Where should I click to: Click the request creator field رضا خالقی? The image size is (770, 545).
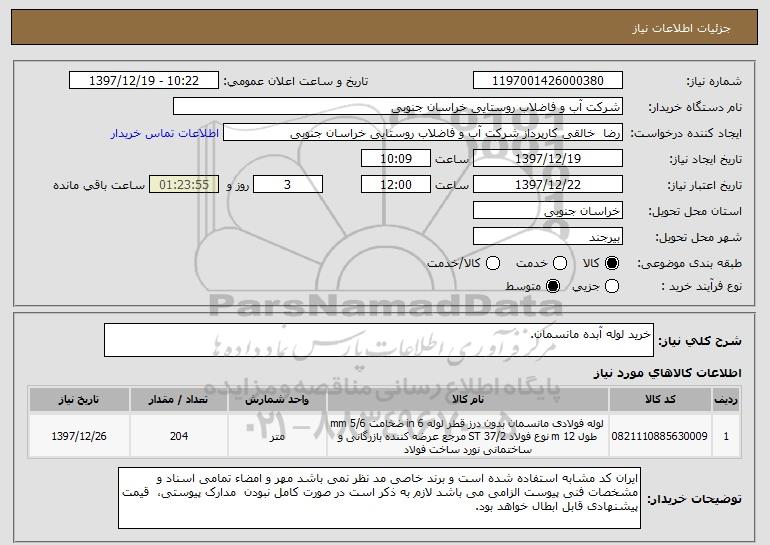pyautogui.click(x=423, y=133)
